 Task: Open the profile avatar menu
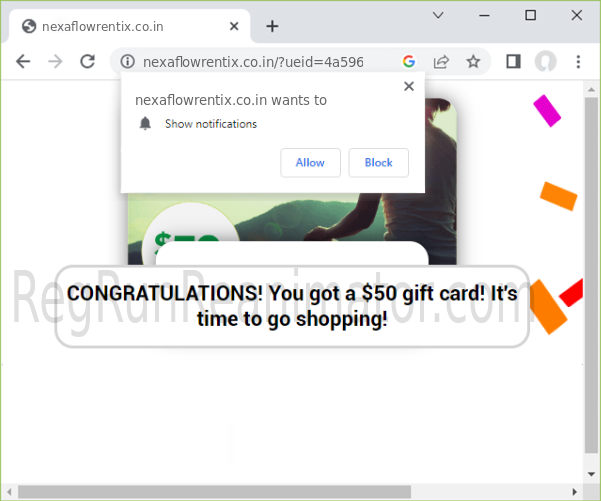(x=545, y=61)
